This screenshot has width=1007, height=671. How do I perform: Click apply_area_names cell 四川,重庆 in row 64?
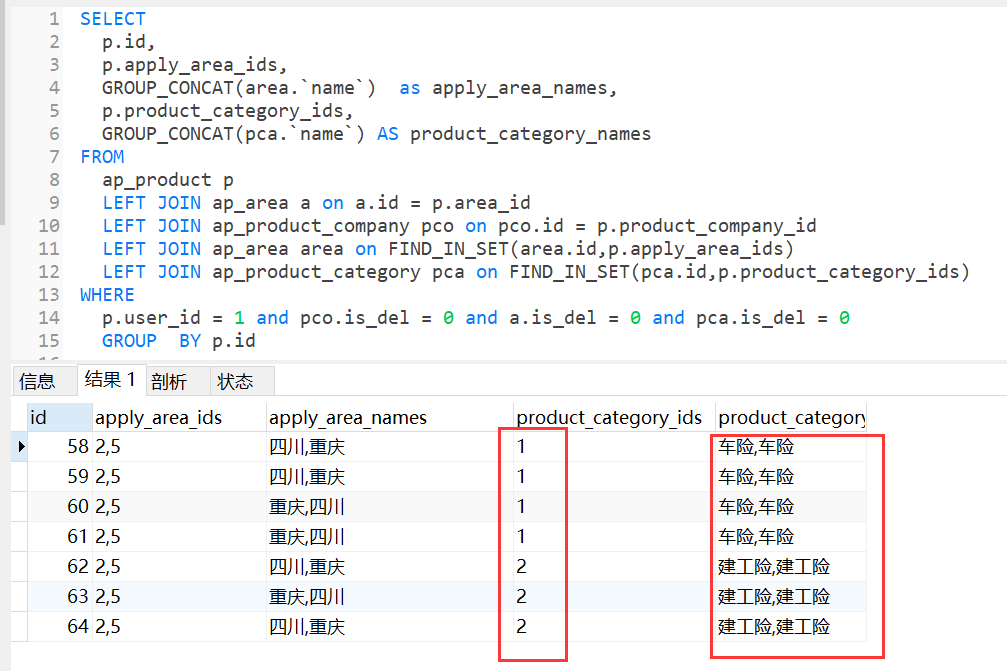point(389,626)
